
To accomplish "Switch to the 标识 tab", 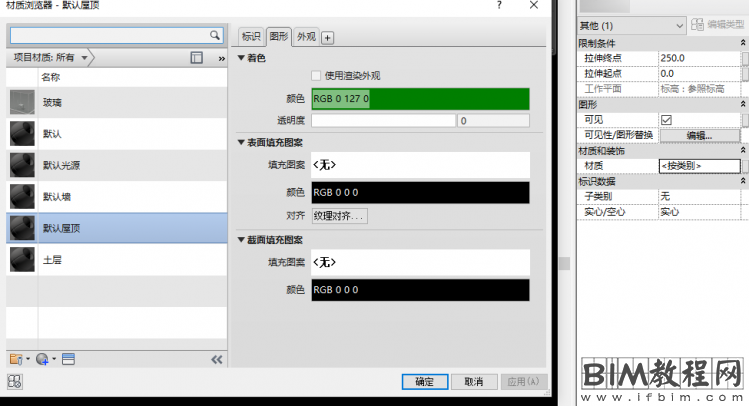I will (251, 37).
